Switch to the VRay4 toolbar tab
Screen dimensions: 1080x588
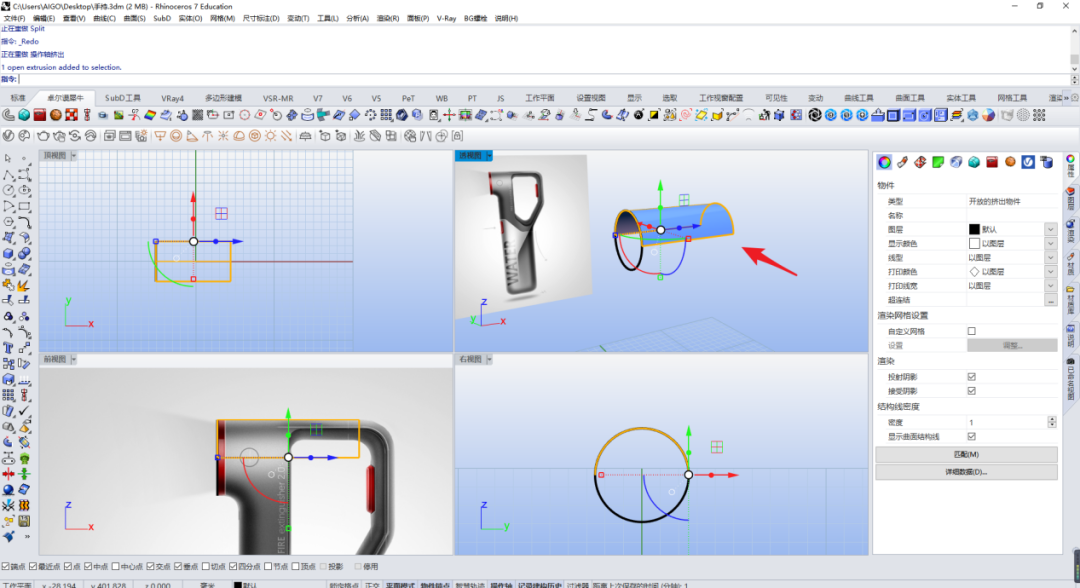172,98
